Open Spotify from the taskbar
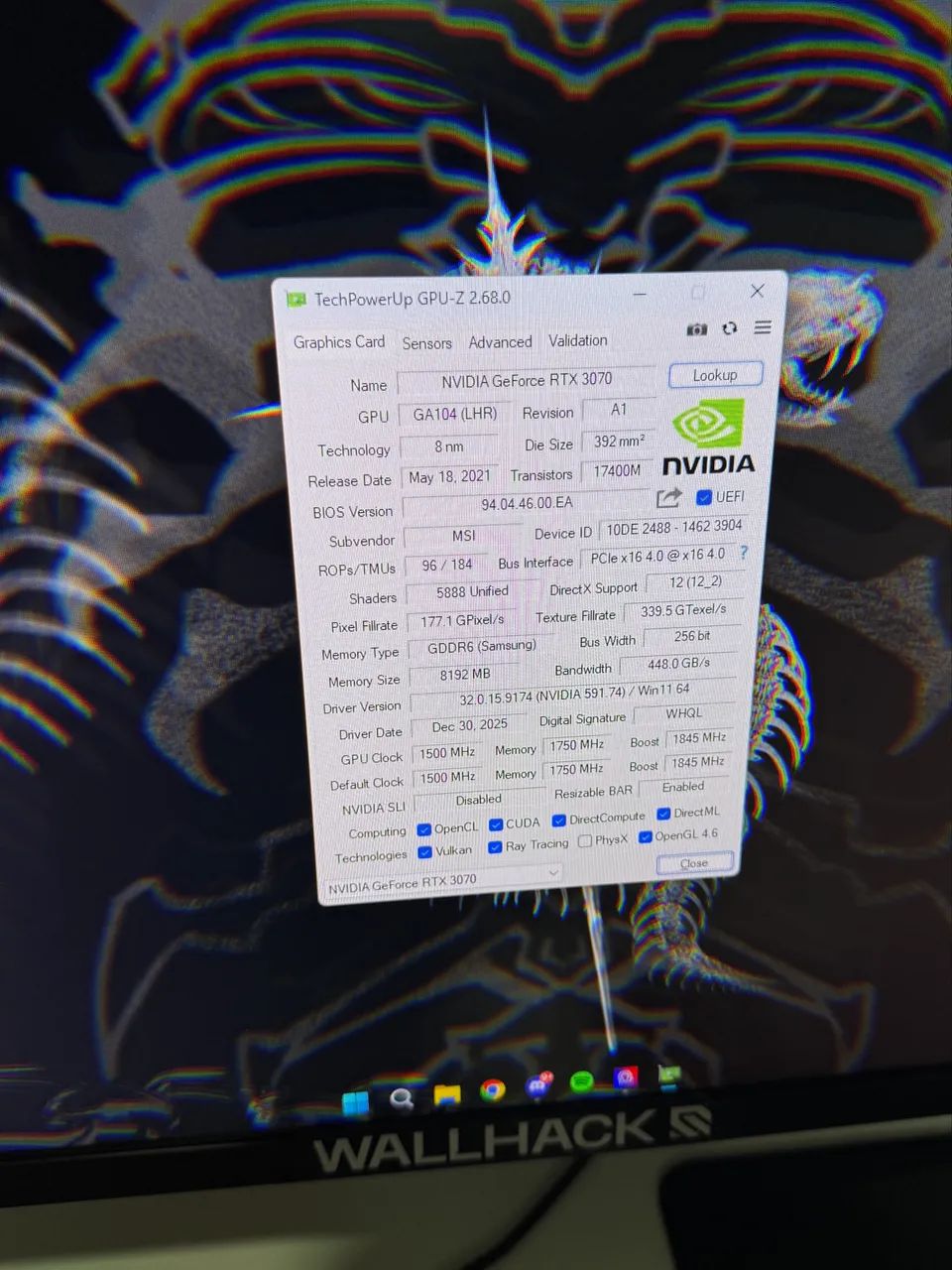Screen dimensions: 952x1270 [x=582, y=1081]
